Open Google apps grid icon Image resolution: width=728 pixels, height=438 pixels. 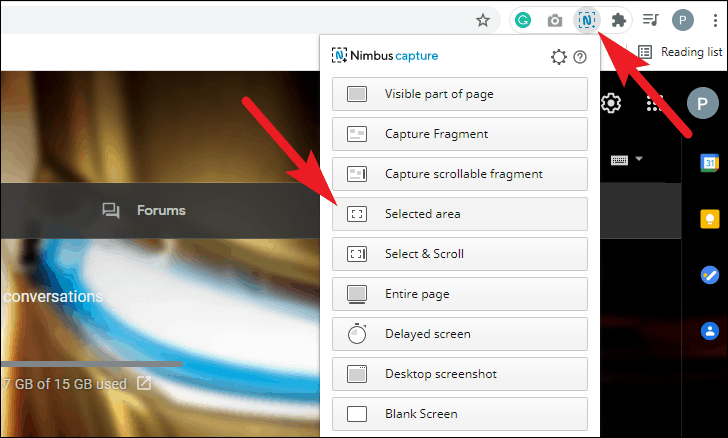[654, 103]
